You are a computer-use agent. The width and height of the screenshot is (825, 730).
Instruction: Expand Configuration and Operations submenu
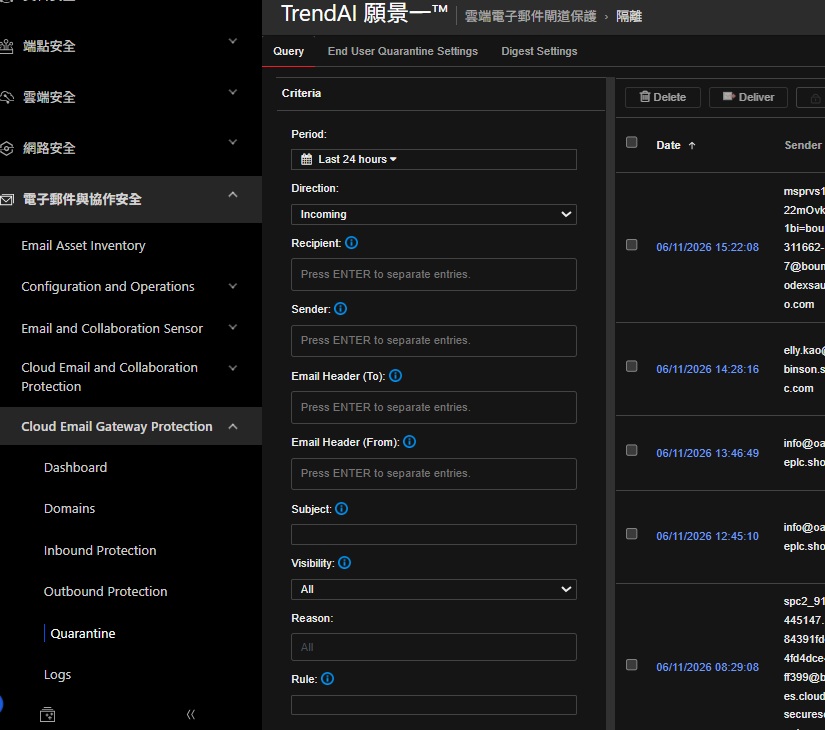233,286
